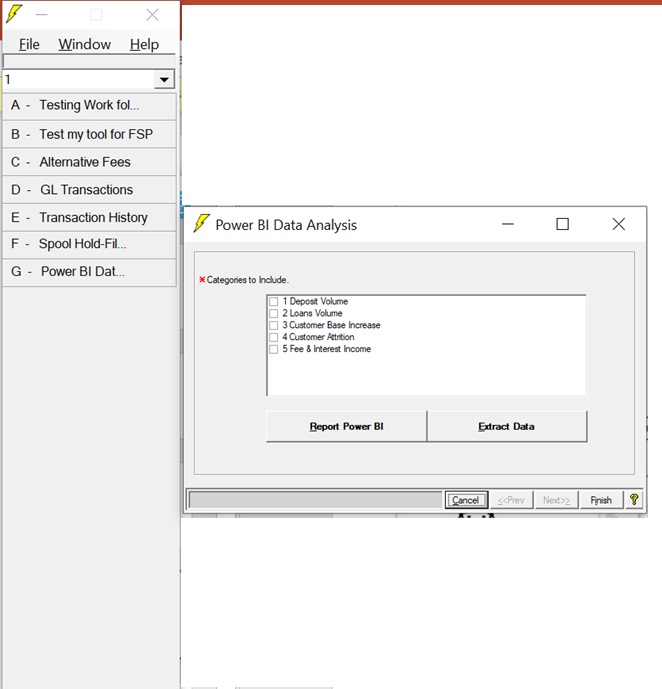Open D - GL Transactions
This screenshot has width=662, height=689.
coord(89,189)
